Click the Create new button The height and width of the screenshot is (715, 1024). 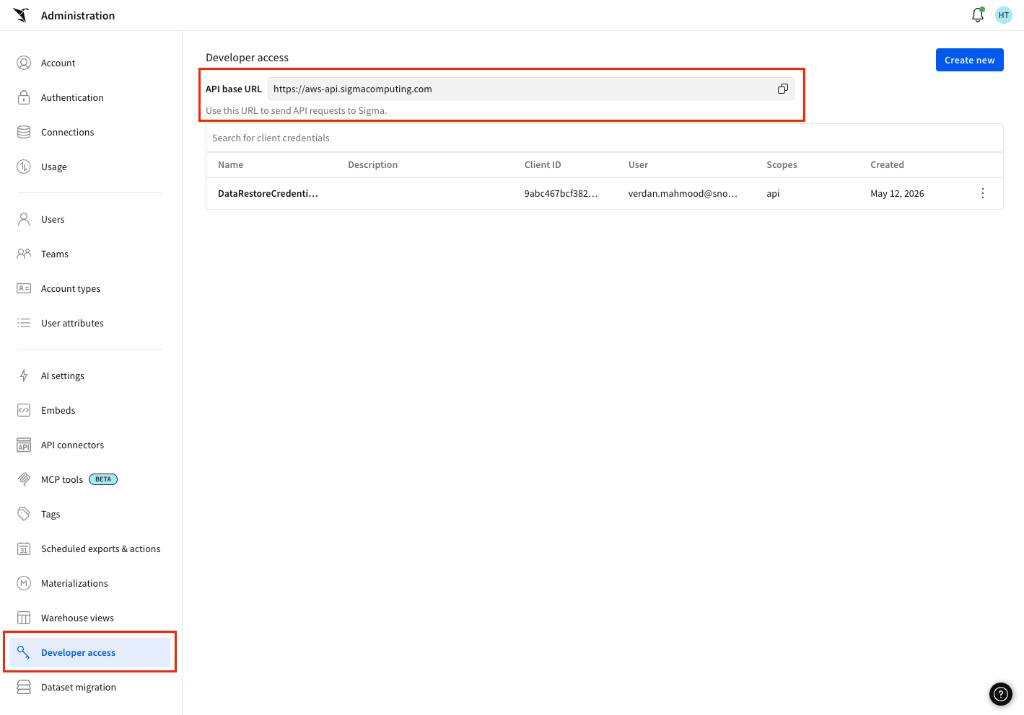point(969,60)
